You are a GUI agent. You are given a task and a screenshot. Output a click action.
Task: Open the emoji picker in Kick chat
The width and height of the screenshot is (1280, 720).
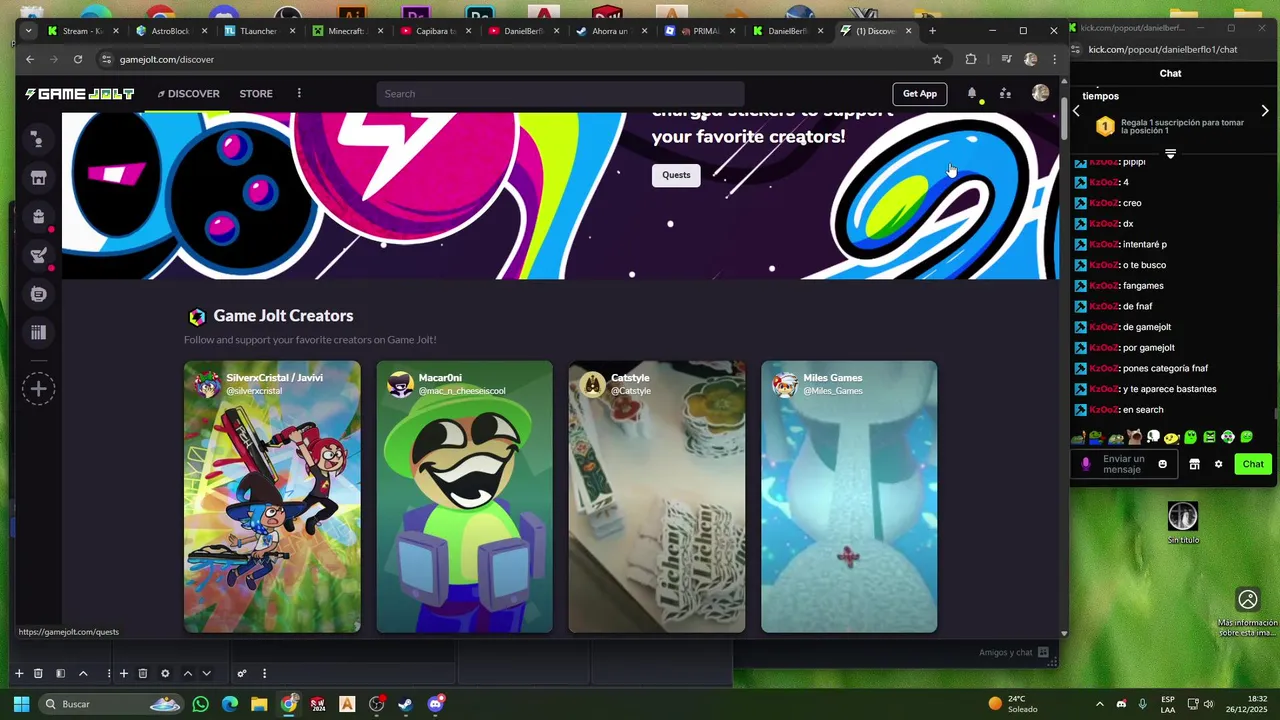pos(1162,464)
